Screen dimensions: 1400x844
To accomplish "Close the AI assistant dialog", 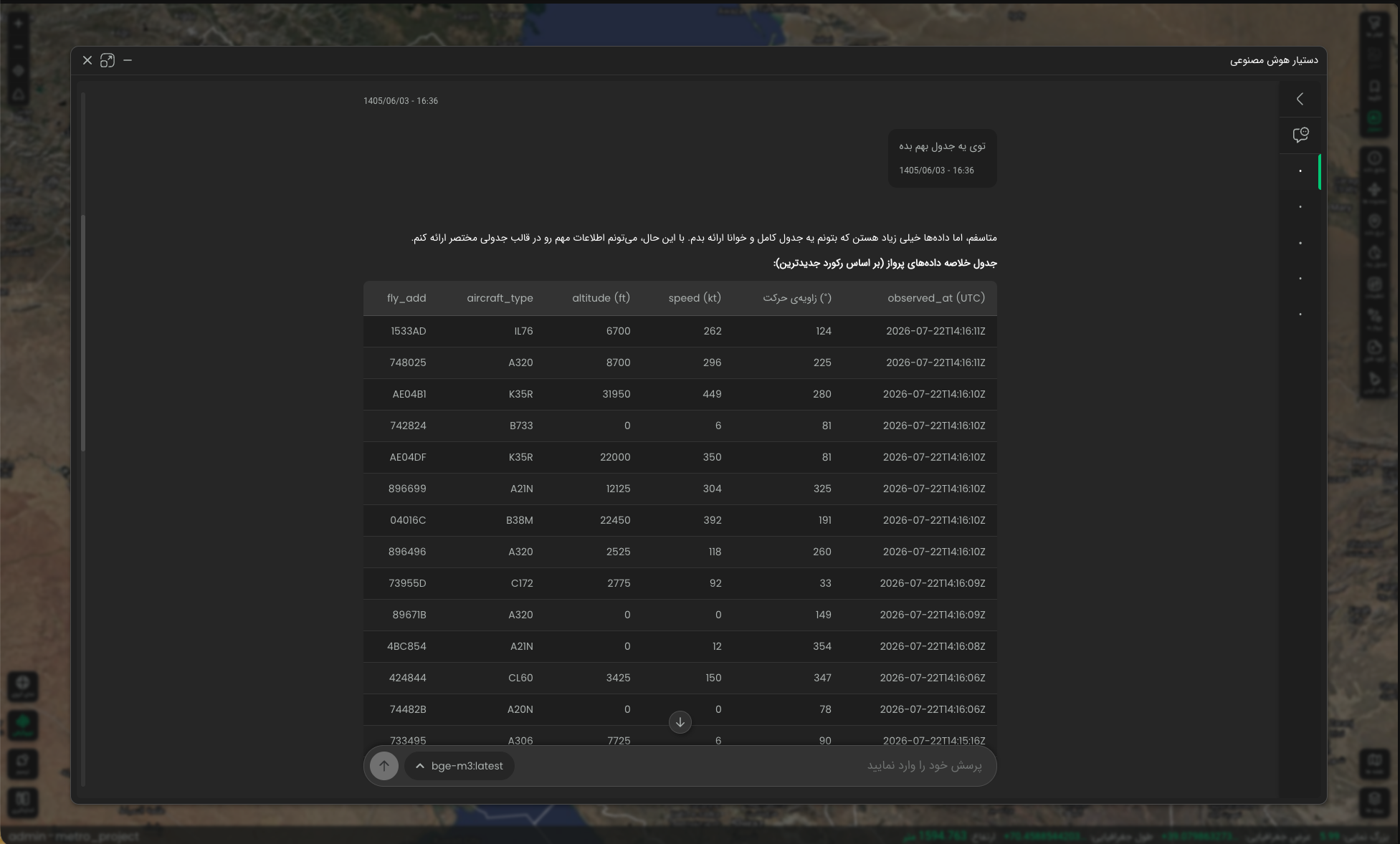I will [x=87, y=61].
